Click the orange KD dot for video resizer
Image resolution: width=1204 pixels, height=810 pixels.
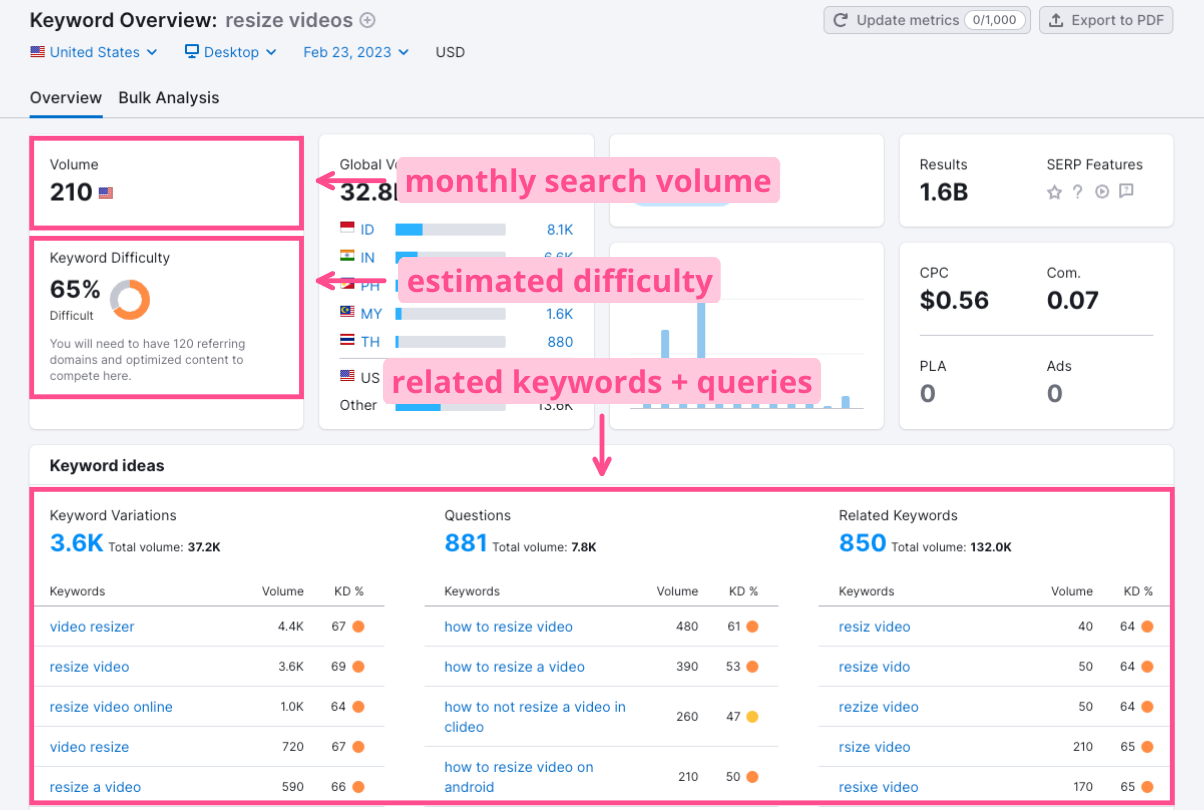[x=358, y=627]
